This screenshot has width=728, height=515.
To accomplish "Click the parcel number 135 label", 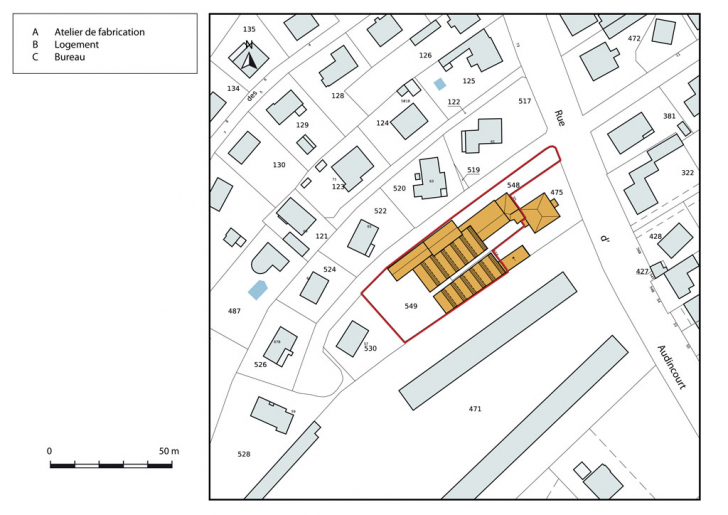I will tap(249, 29).
